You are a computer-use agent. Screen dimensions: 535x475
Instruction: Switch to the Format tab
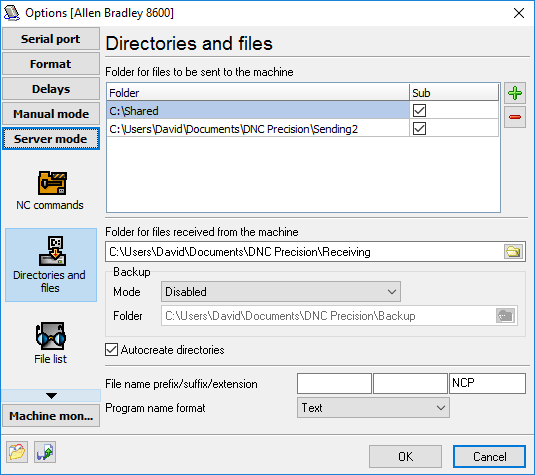pyautogui.click(x=51, y=64)
